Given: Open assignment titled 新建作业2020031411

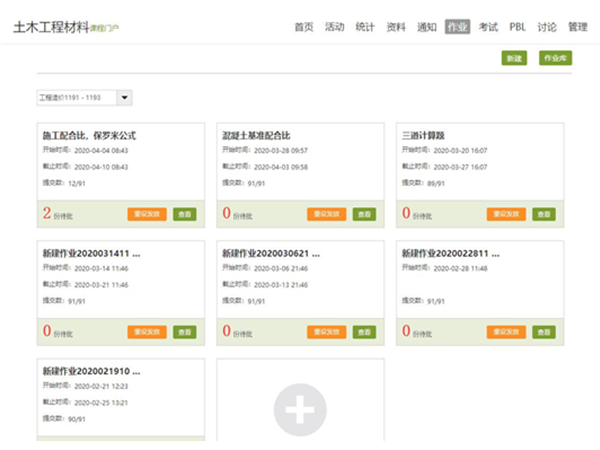Looking at the screenshot, I should (x=90, y=254).
